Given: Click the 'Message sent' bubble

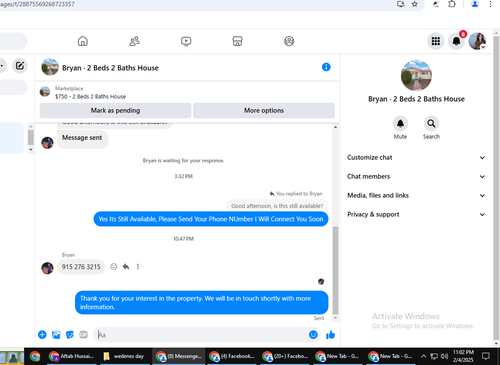Looking at the screenshot, I should pos(82,138).
